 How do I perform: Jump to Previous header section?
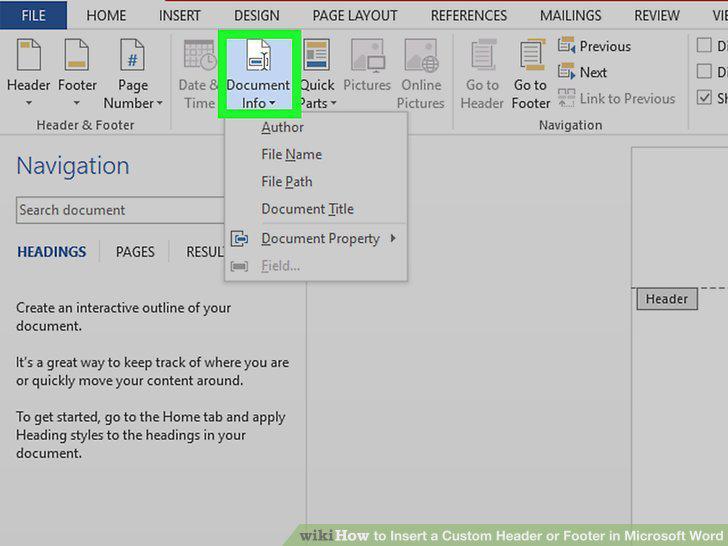(594, 46)
